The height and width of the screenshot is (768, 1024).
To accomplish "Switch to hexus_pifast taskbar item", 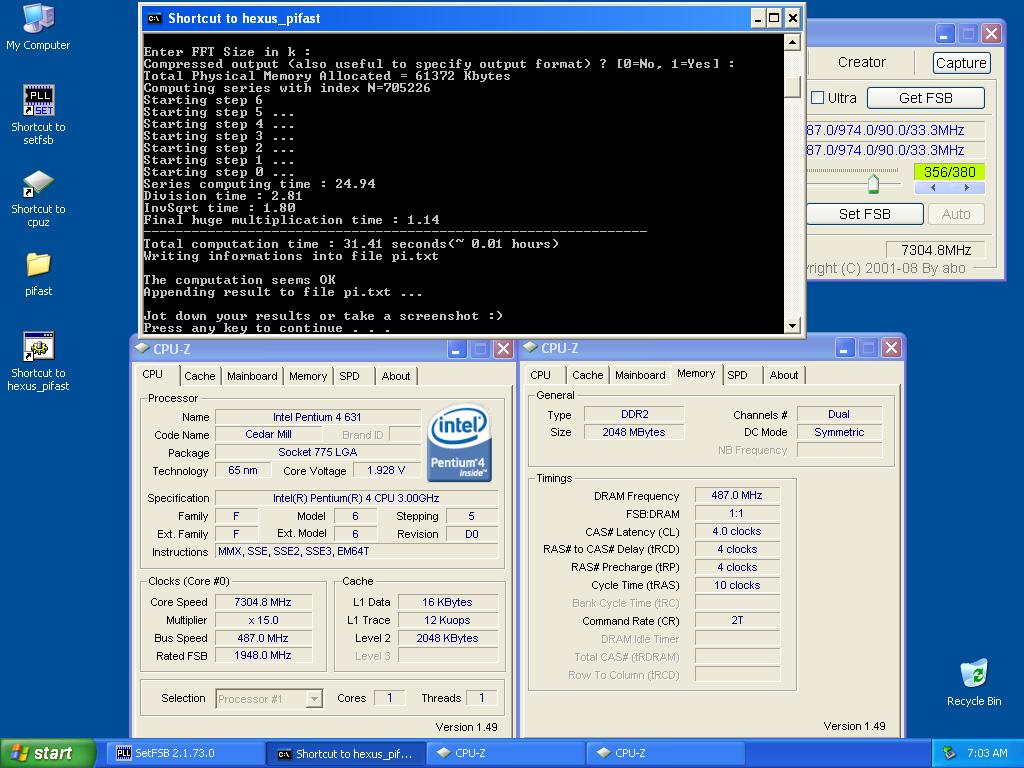I will point(346,753).
